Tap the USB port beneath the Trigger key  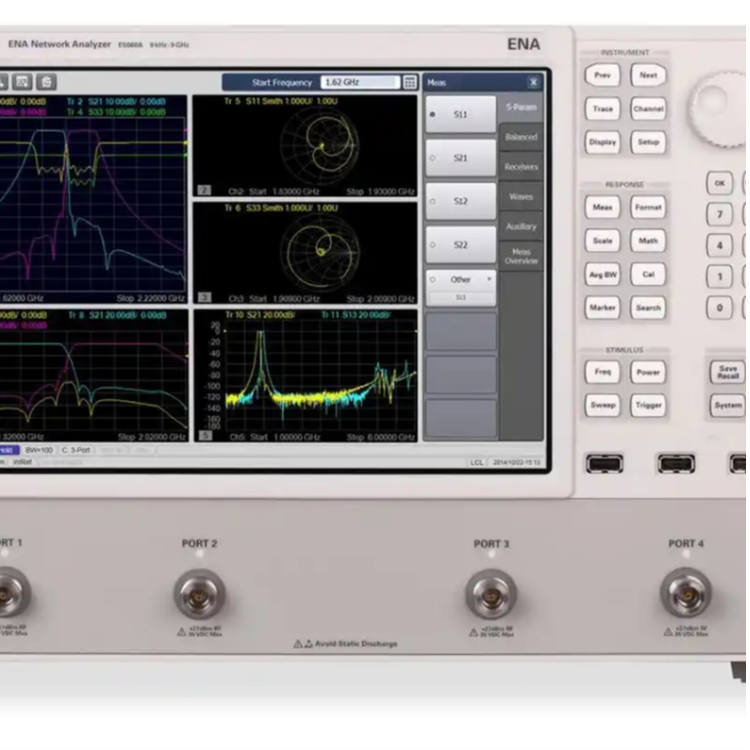(676, 463)
